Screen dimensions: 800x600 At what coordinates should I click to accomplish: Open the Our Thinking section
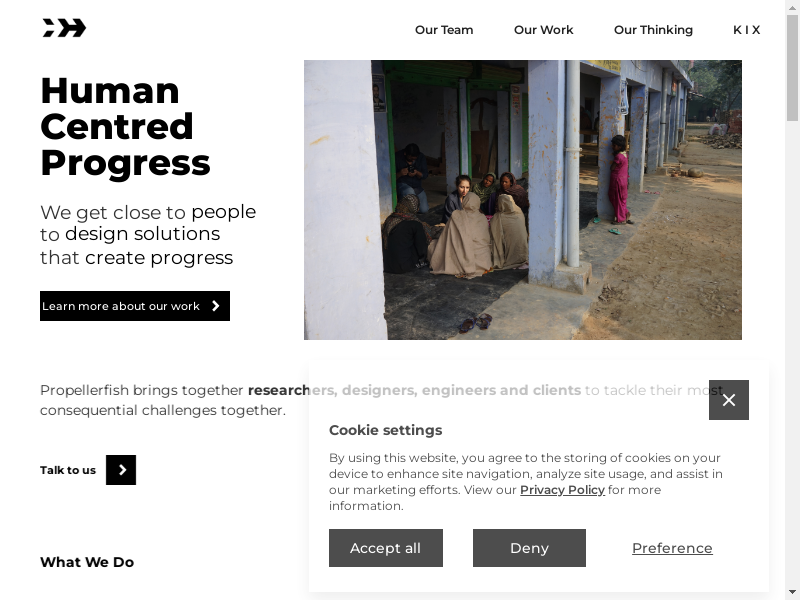pos(653,30)
